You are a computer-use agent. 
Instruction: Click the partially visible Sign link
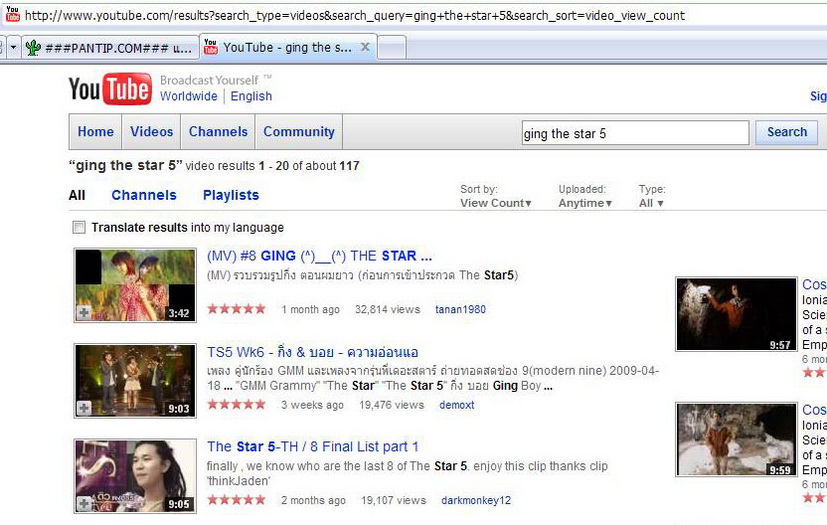point(818,97)
